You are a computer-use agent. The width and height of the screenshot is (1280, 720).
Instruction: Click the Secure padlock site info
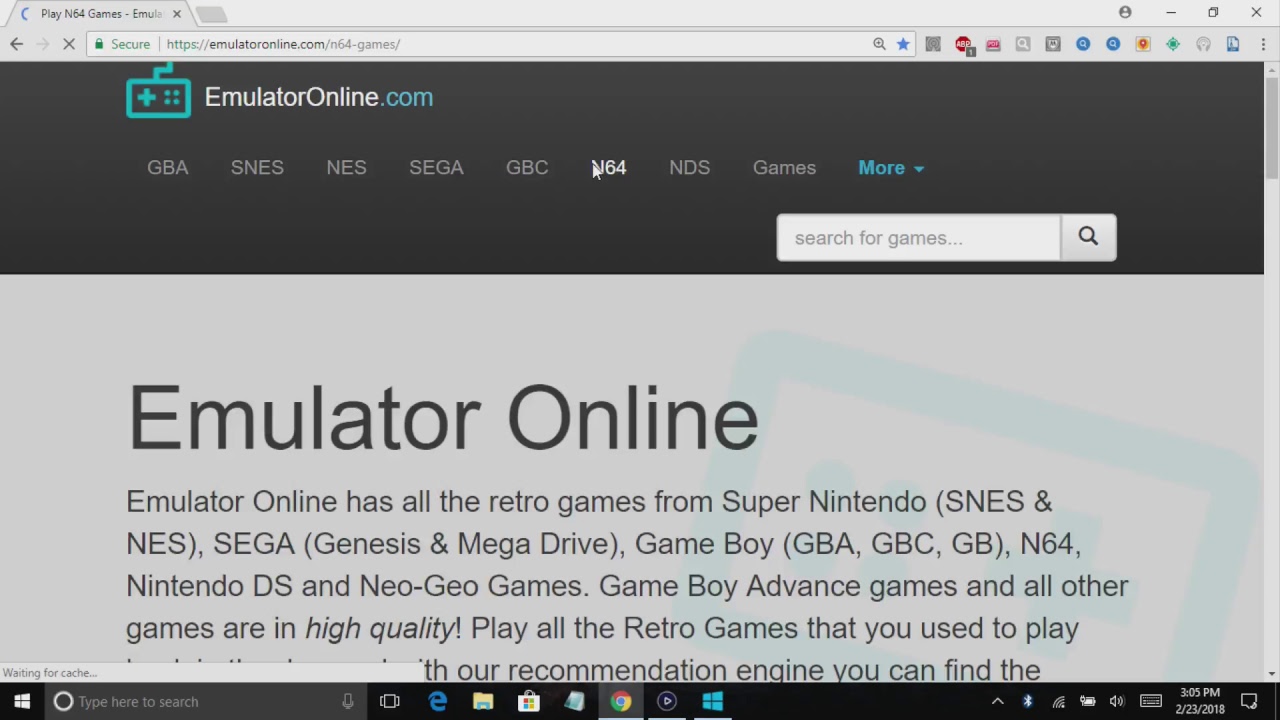tap(122, 44)
